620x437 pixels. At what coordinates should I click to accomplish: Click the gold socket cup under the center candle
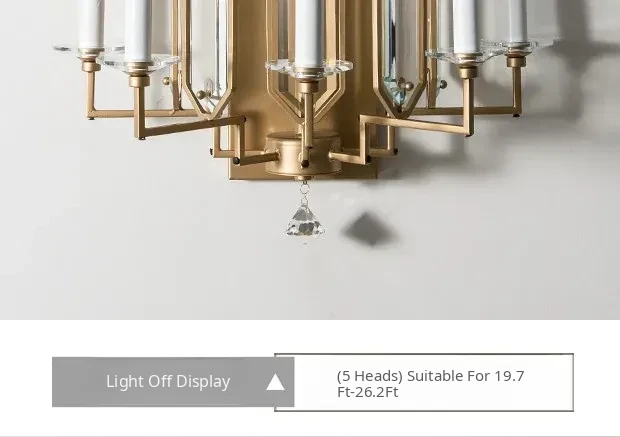click(308, 87)
